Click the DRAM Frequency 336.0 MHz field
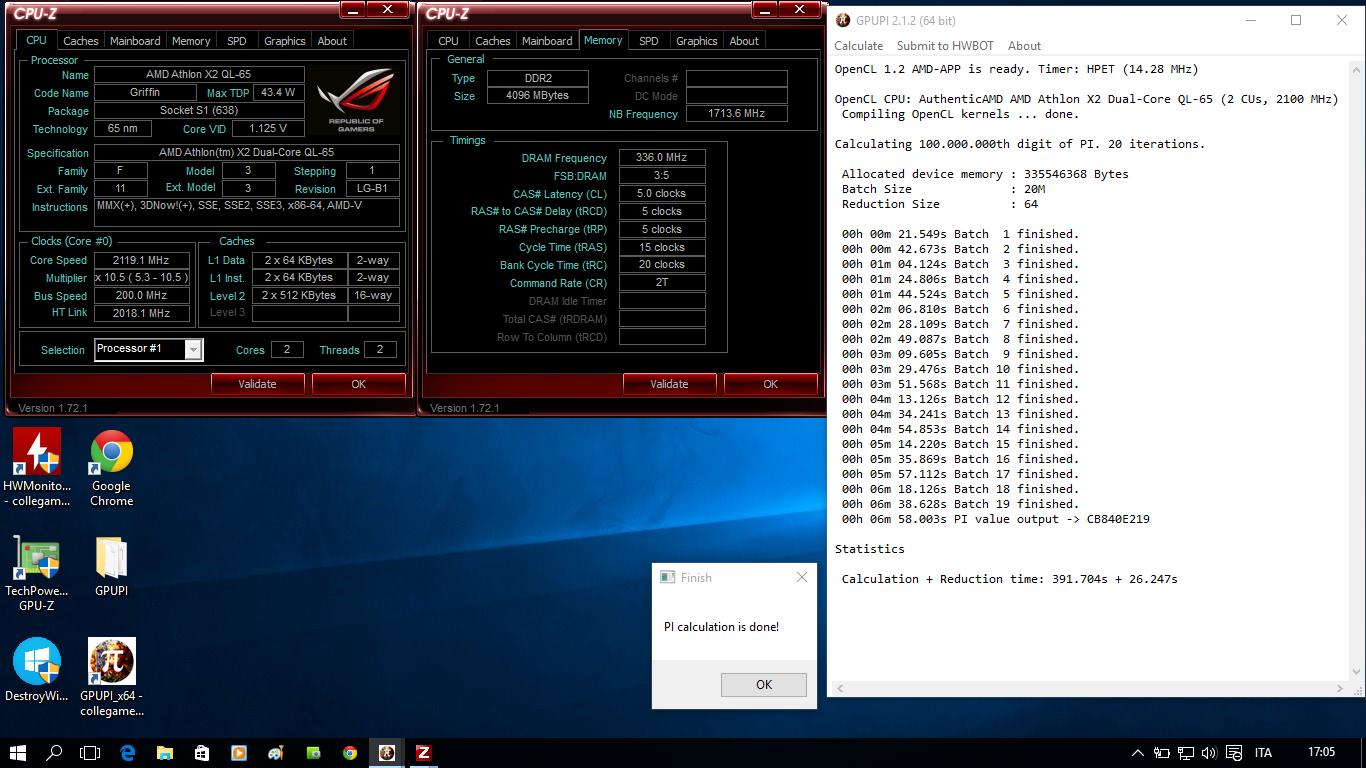Viewport: 1366px width, 768px height. coord(662,158)
